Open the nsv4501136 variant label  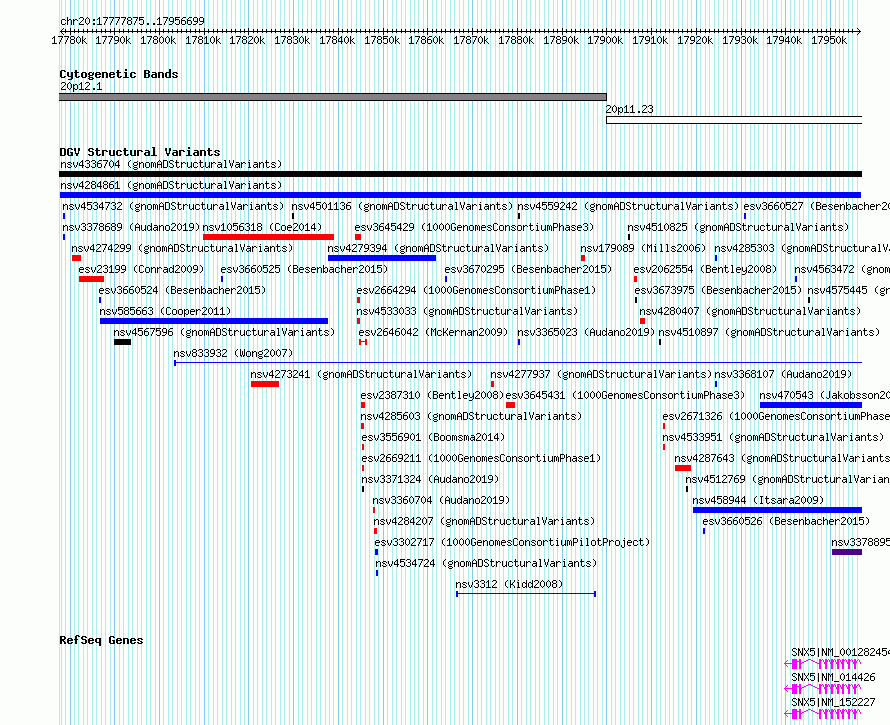[402, 206]
